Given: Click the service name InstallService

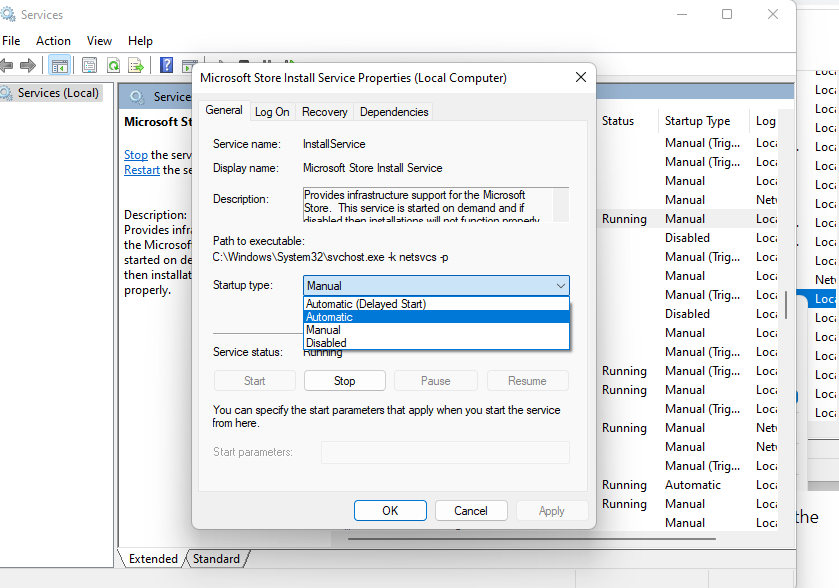Looking at the screenshot, I should [334, 144].
